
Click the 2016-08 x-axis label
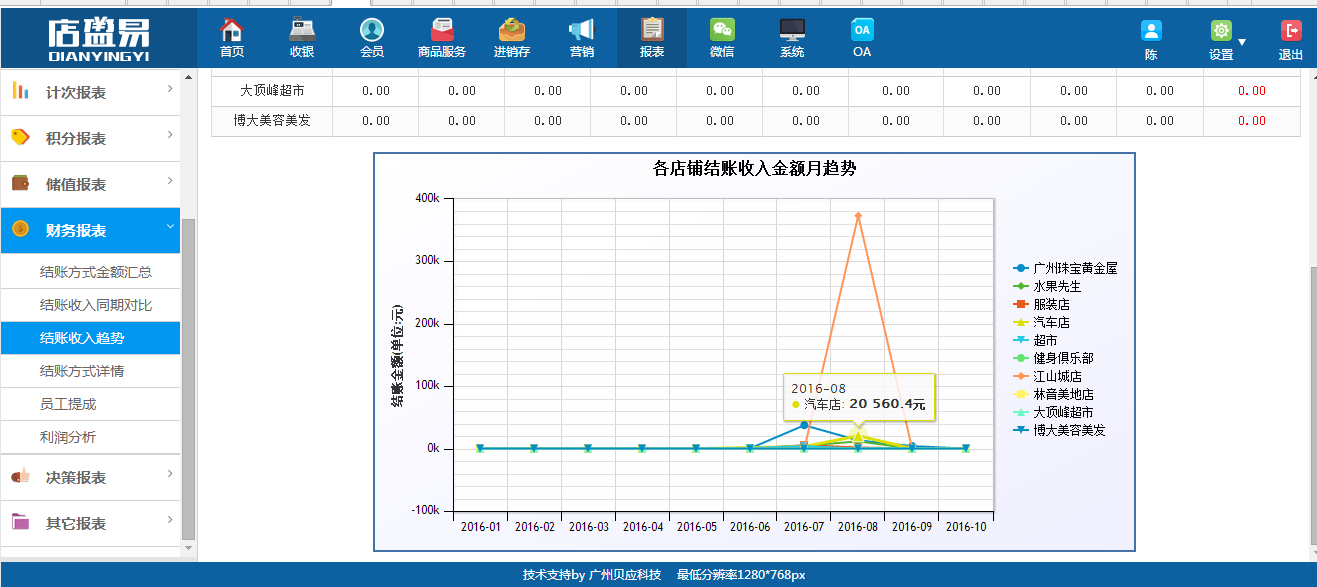coord(858,526)
